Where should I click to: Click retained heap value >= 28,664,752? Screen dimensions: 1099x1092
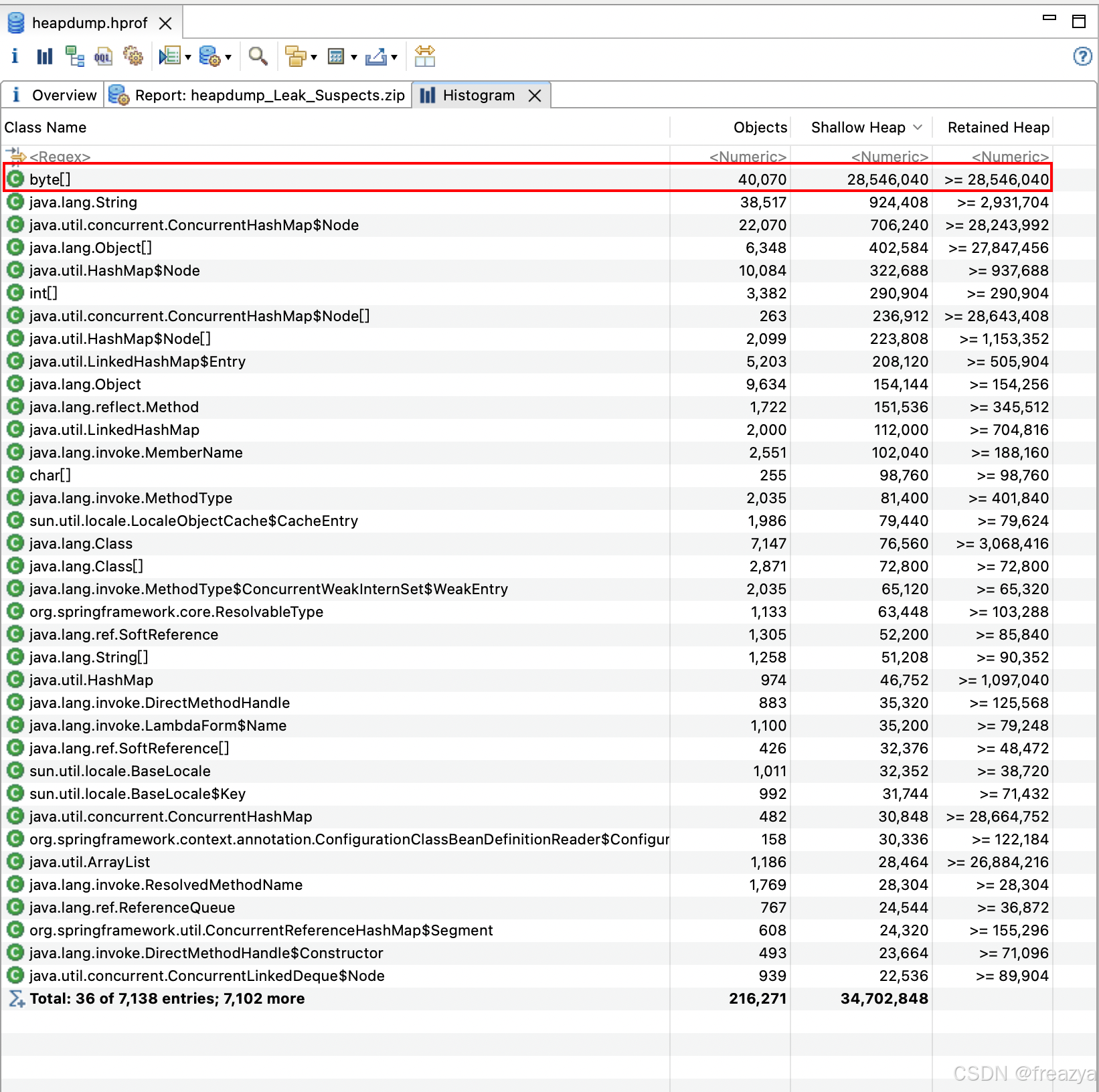click(997, 816)
